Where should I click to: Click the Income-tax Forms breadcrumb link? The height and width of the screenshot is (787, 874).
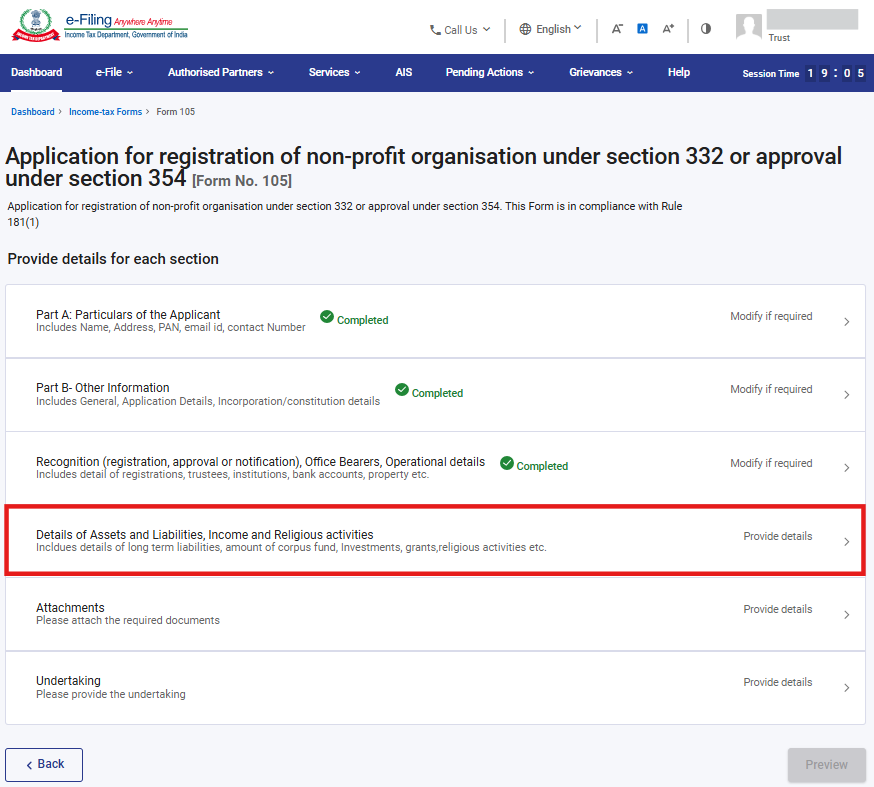pos(105,112)
